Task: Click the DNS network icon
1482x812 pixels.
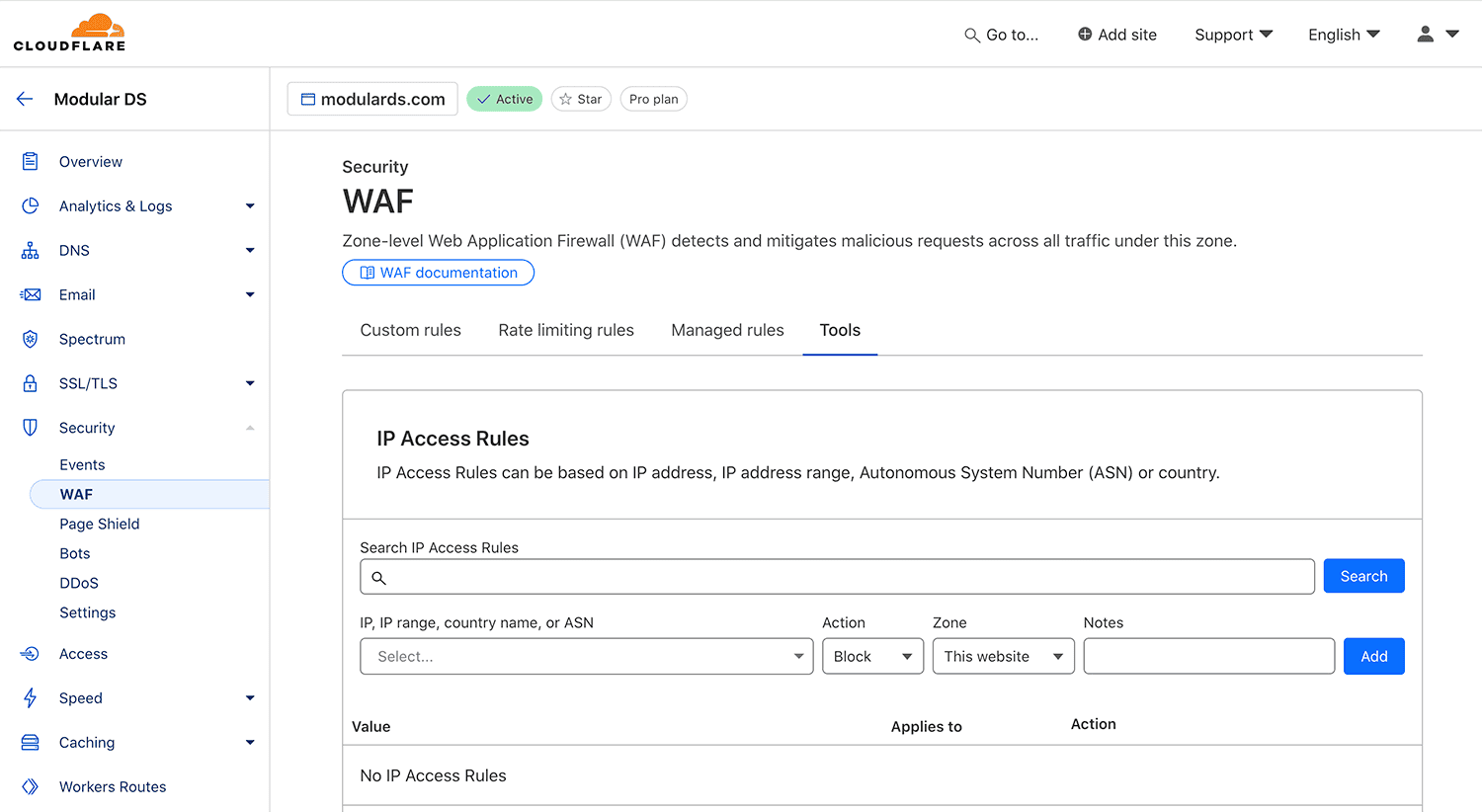Action: 31,250
